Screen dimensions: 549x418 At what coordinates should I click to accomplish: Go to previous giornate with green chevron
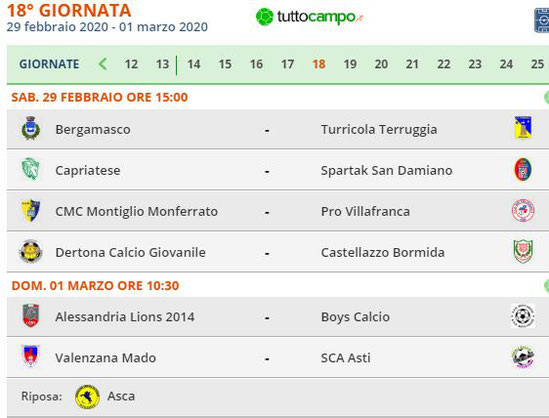click(x=103, y=64)
